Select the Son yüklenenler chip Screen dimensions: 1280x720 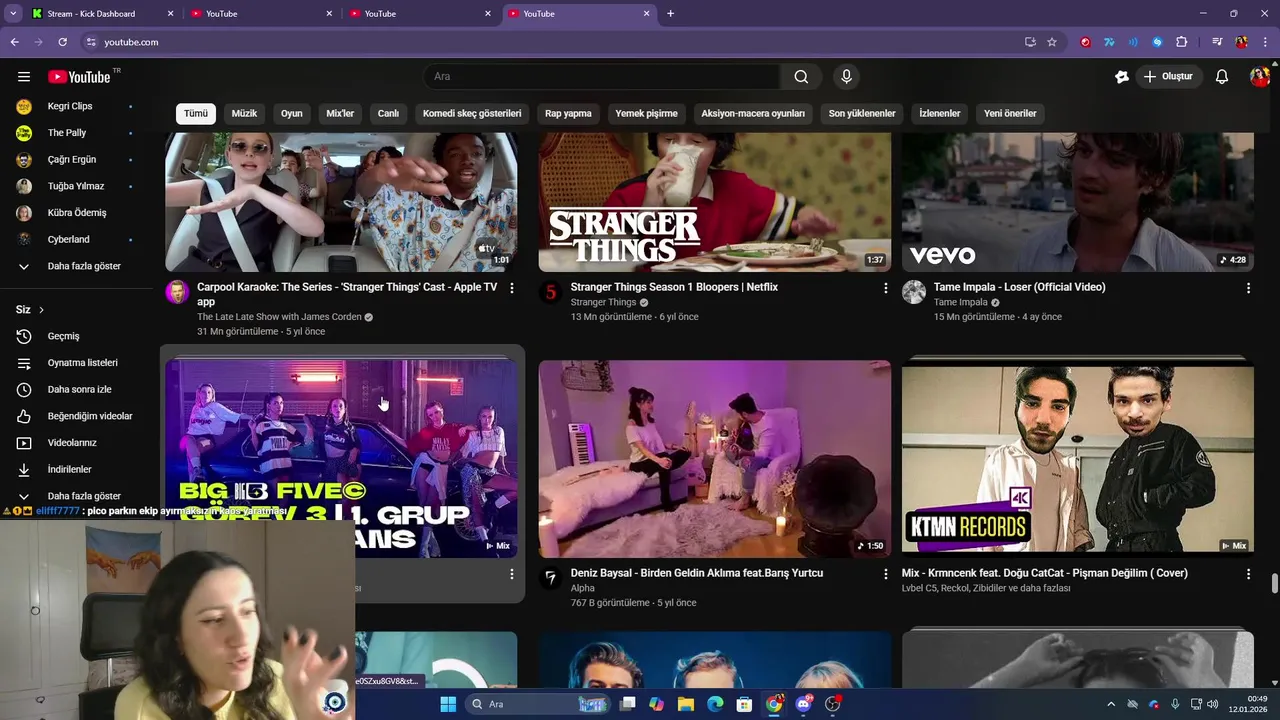tap(862, 113)
